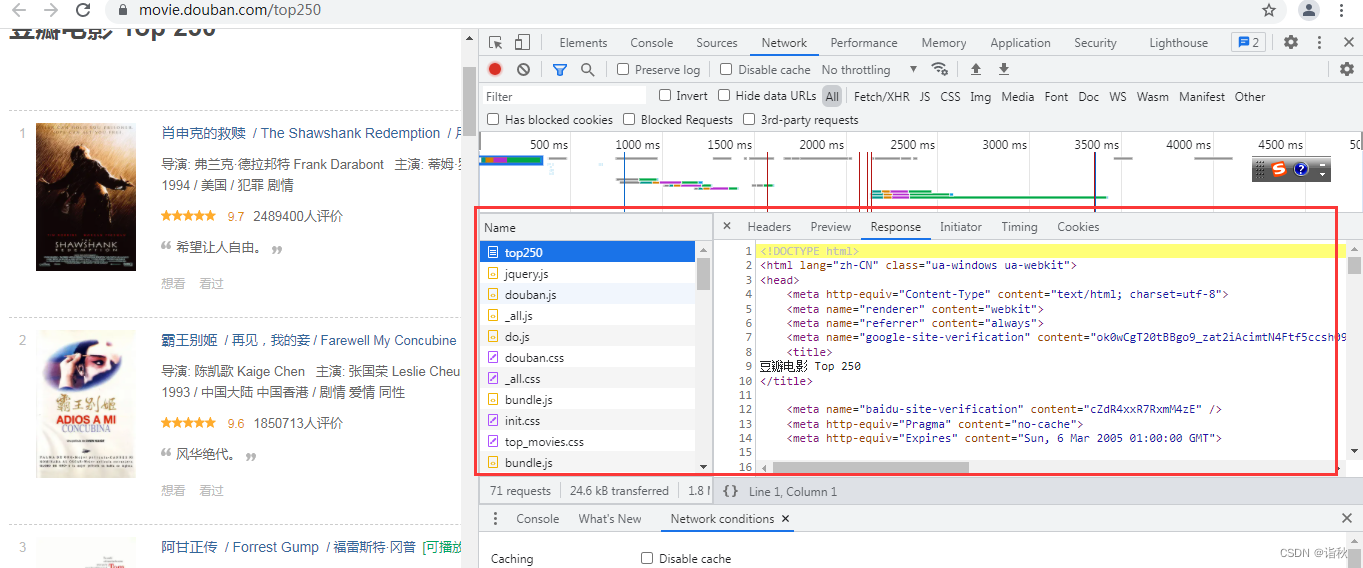
Task: Filter requests by Fetch/XHR type
Action: [882, 97]
